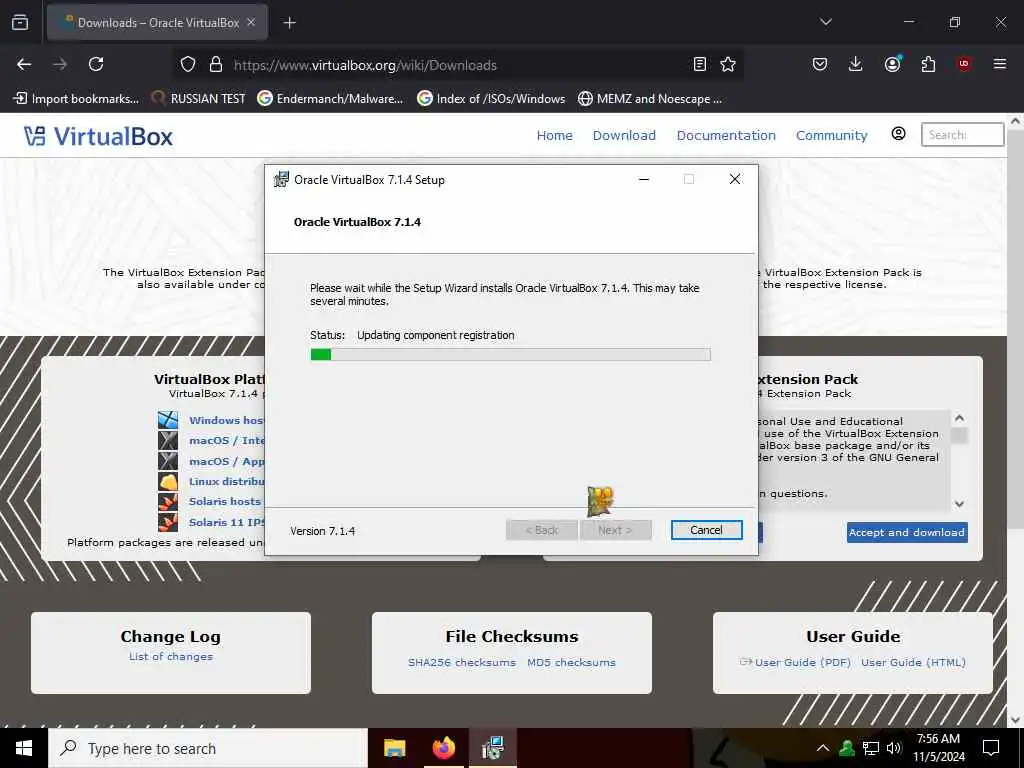Open the uBlock Origin extension icon
The height and width of the screenshot is (768, 1024).
(x=963, y=64)
